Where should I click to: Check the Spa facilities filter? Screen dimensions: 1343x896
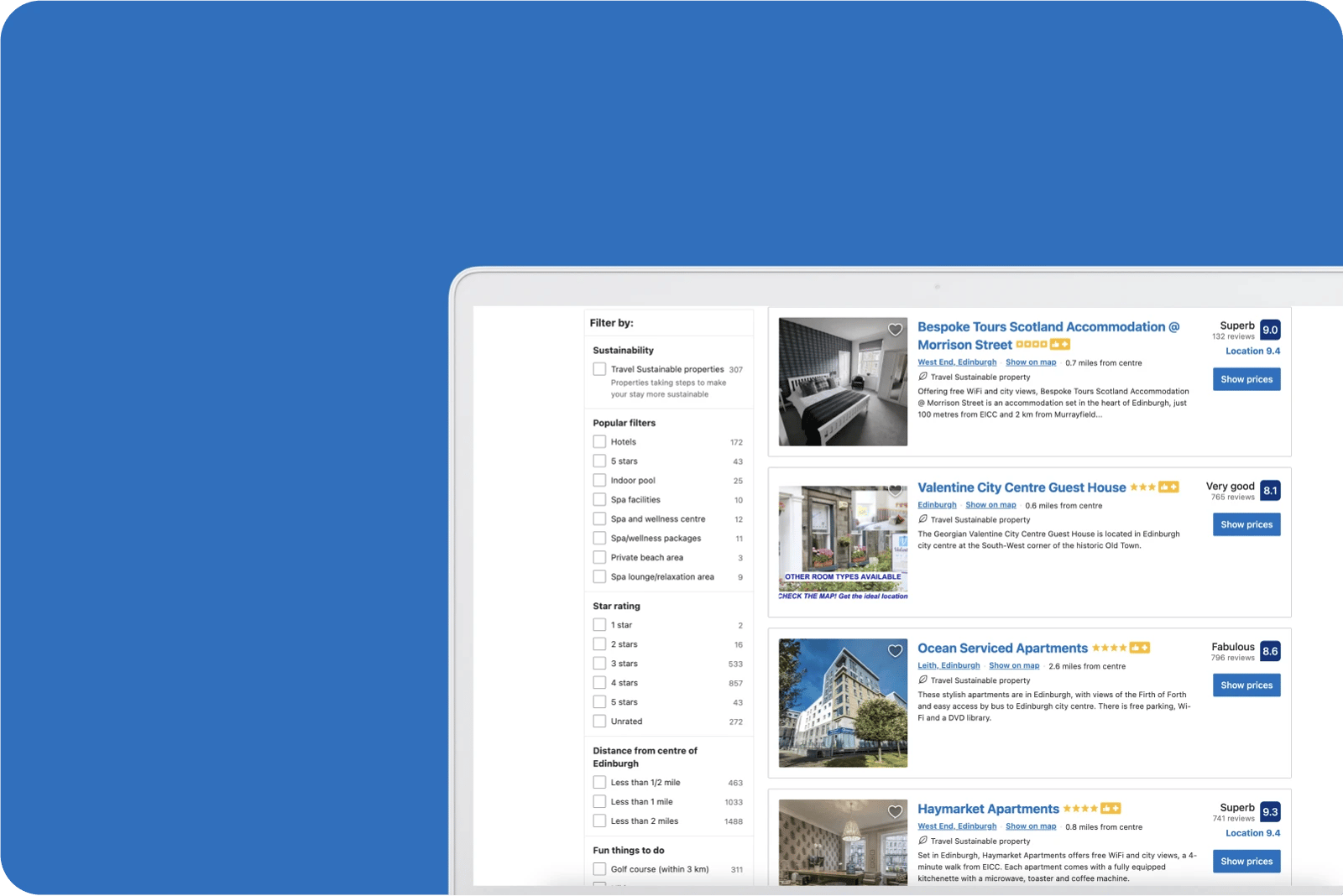click(x=599, y=499)
